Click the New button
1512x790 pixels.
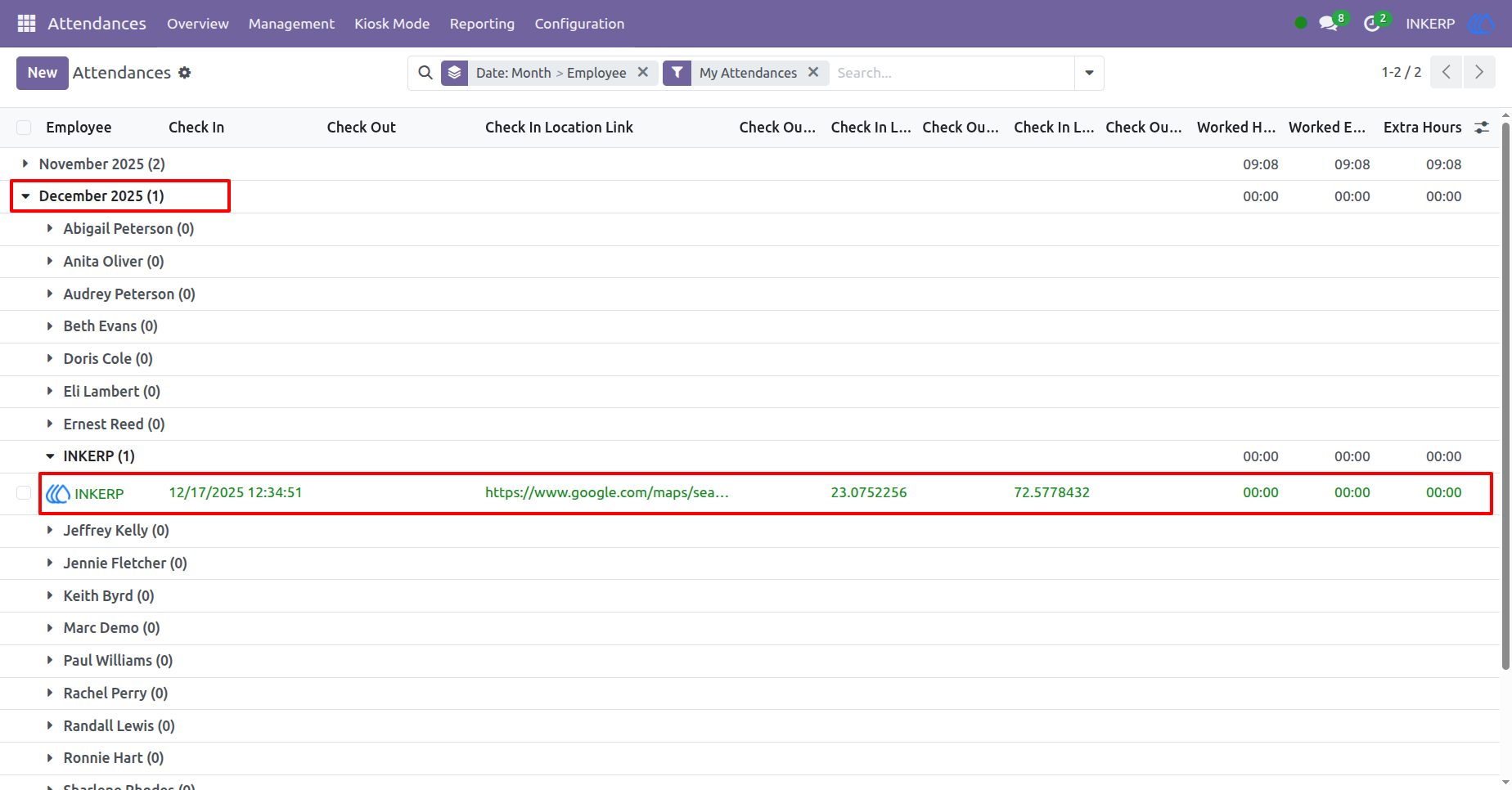click(x=43, y=73)
